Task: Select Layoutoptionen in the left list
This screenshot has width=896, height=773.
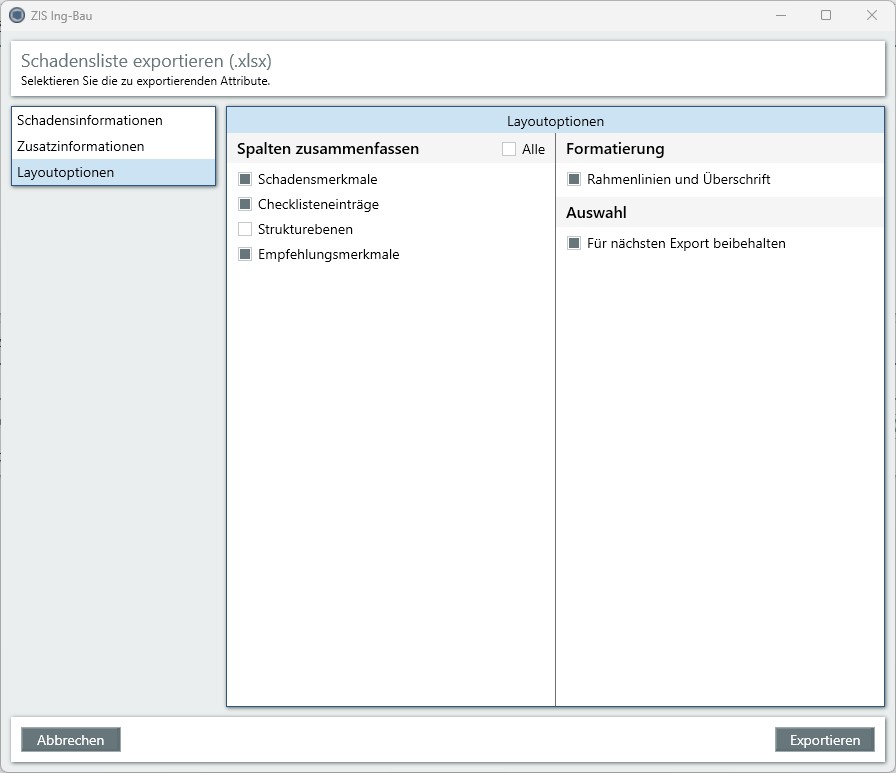Action: (x=66, y=172)
